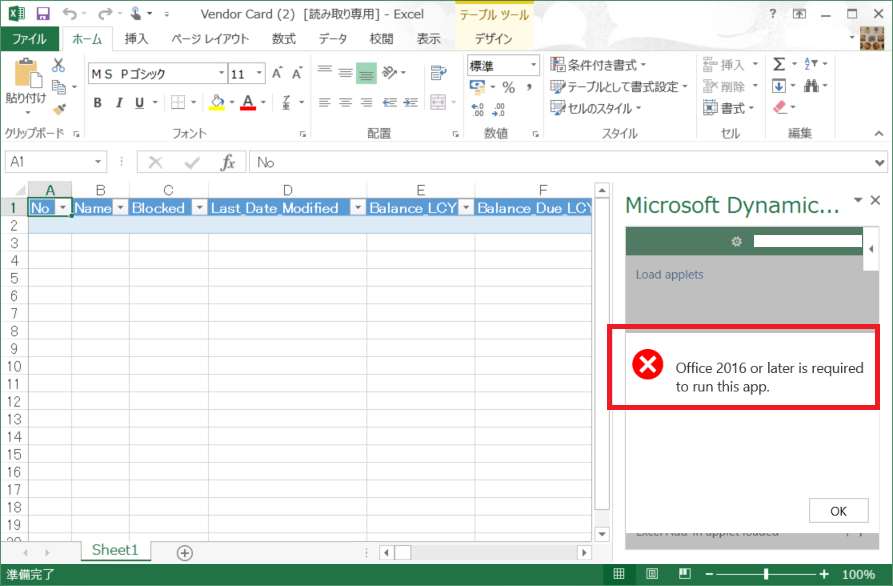893x586 pixels.
Task: Open the ページ レイアウト ribbon tab
Action: (x=210, y=39)
